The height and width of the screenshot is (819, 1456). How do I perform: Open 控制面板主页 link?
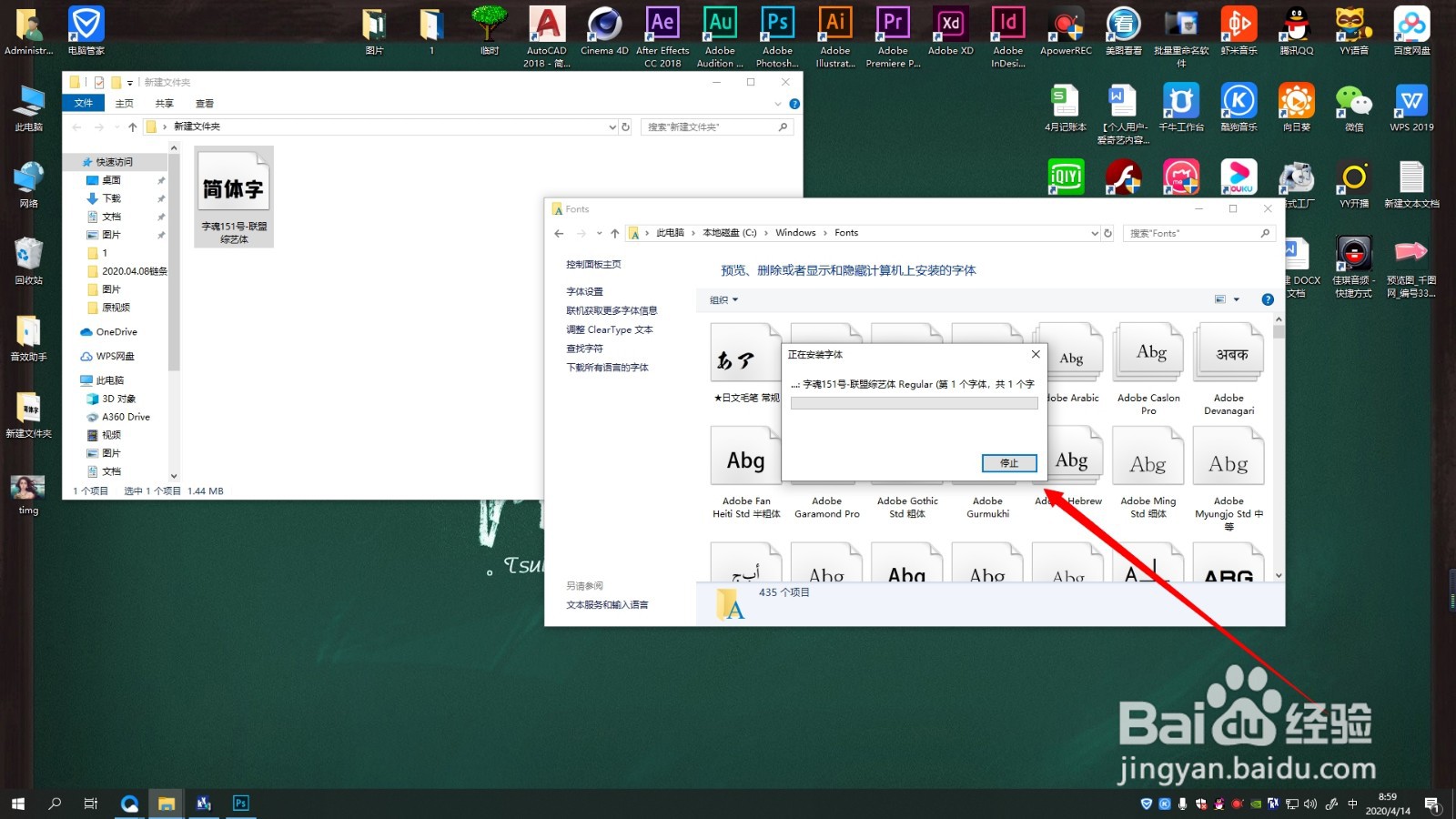[593, 264]
